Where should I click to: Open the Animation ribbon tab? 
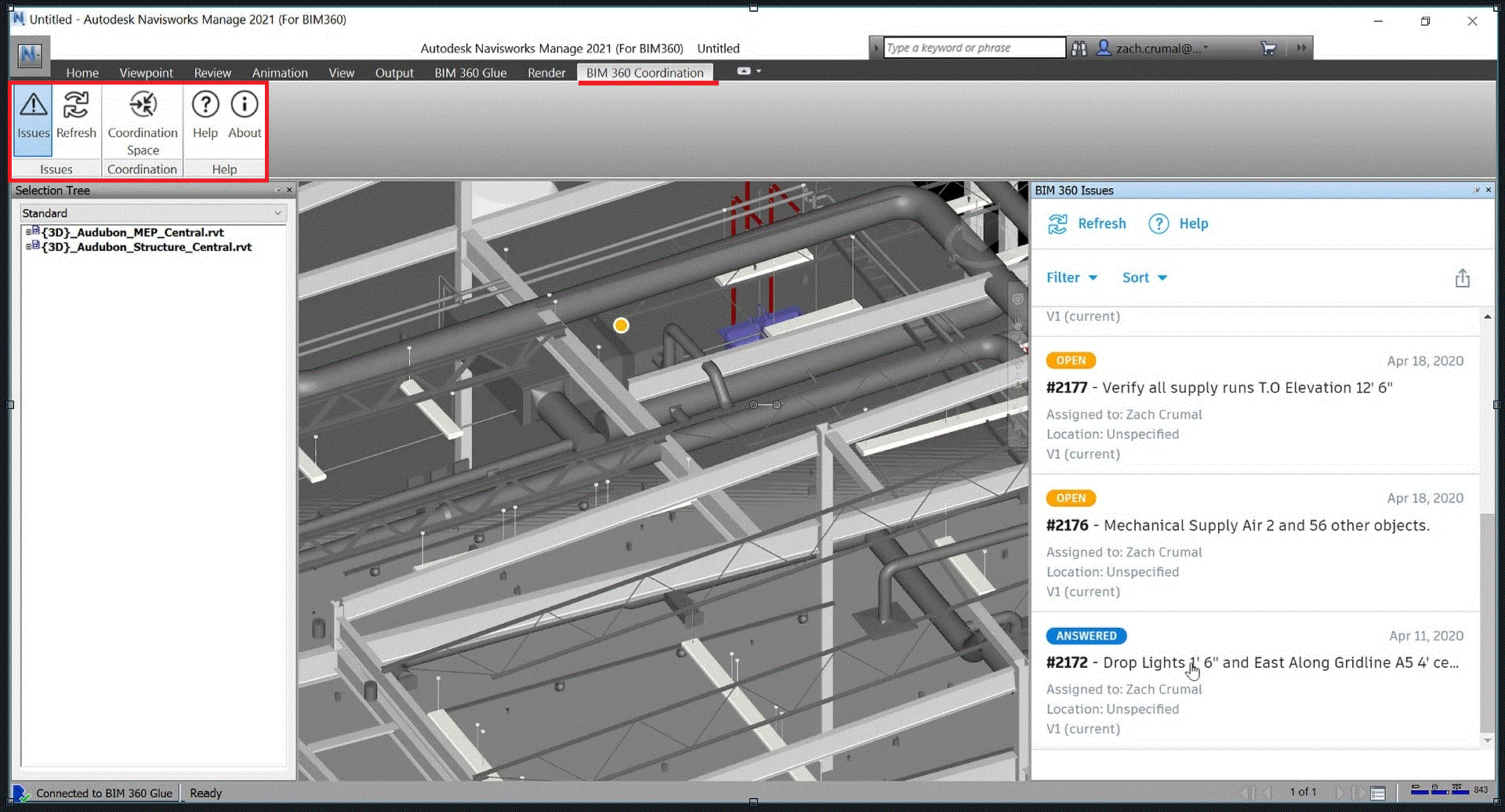tap(280, 72)
